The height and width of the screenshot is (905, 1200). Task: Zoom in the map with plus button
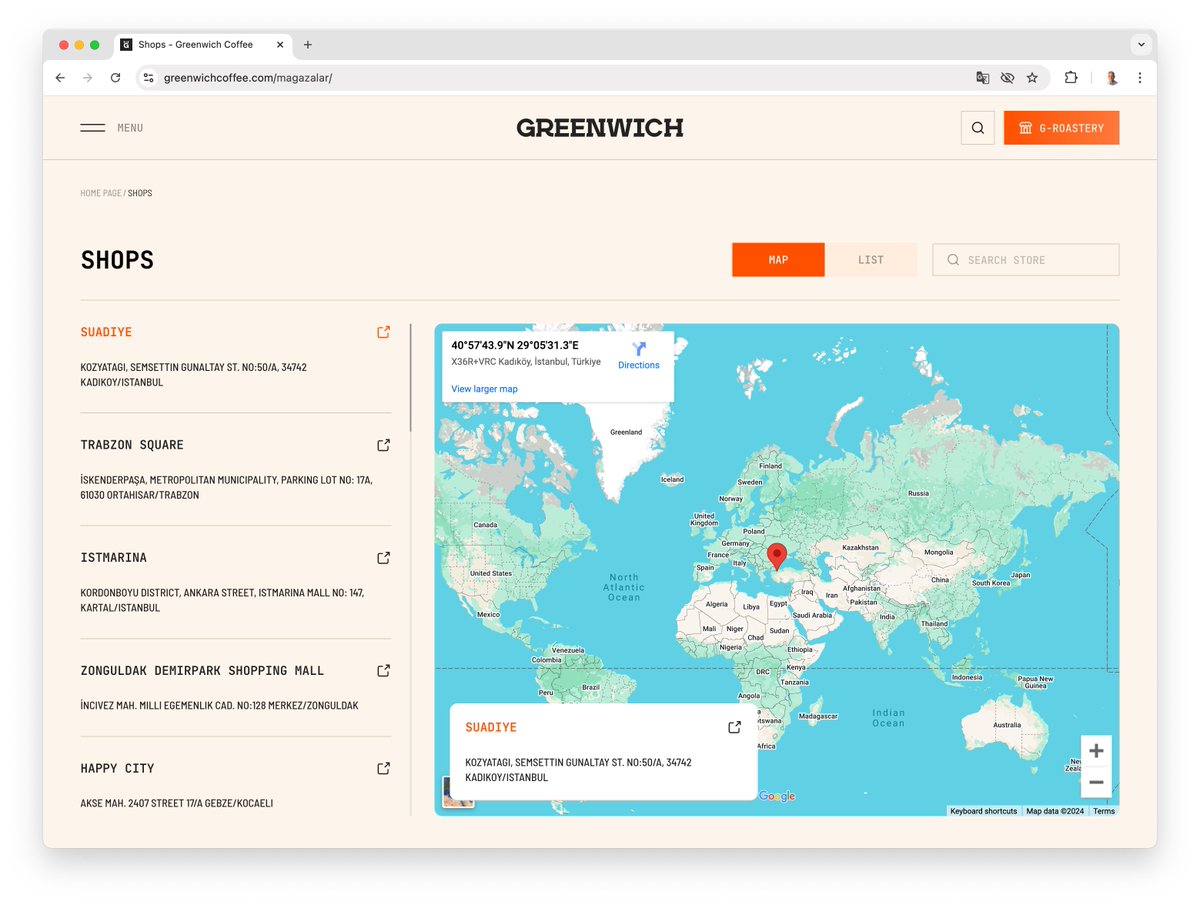[x=1096, y=751]
